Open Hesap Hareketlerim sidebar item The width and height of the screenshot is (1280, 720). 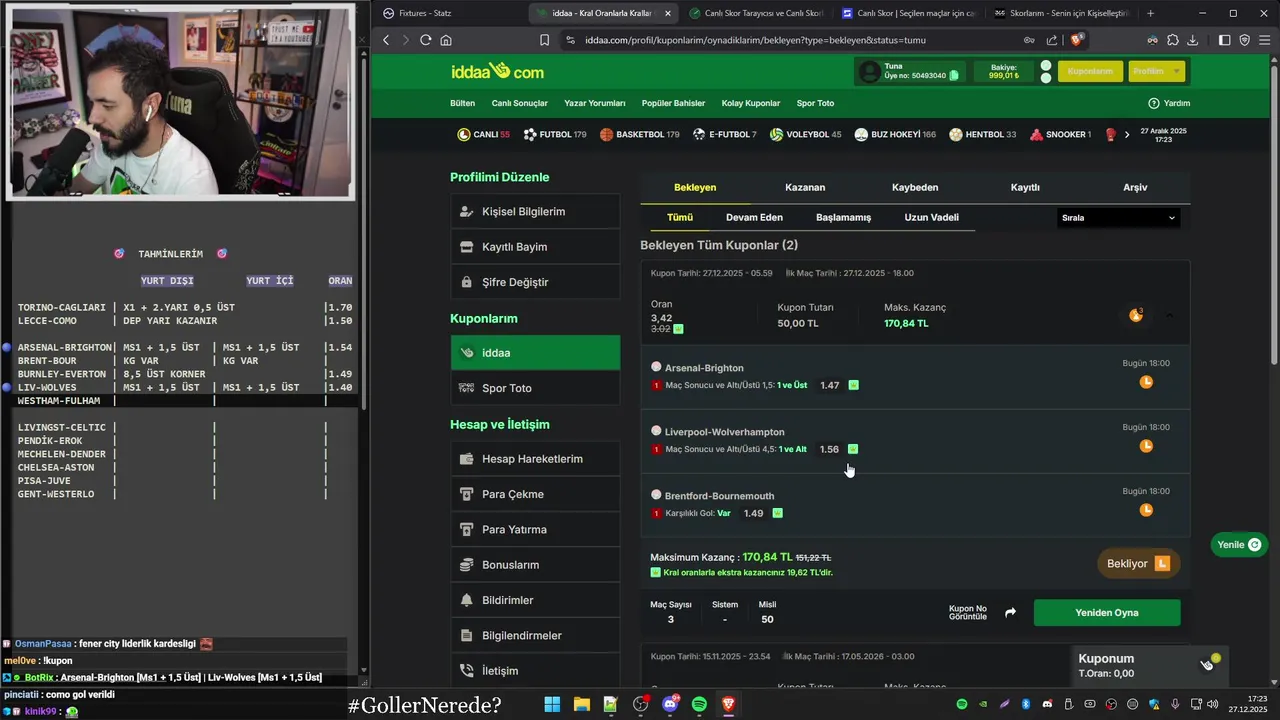click(x=535, y=459)
